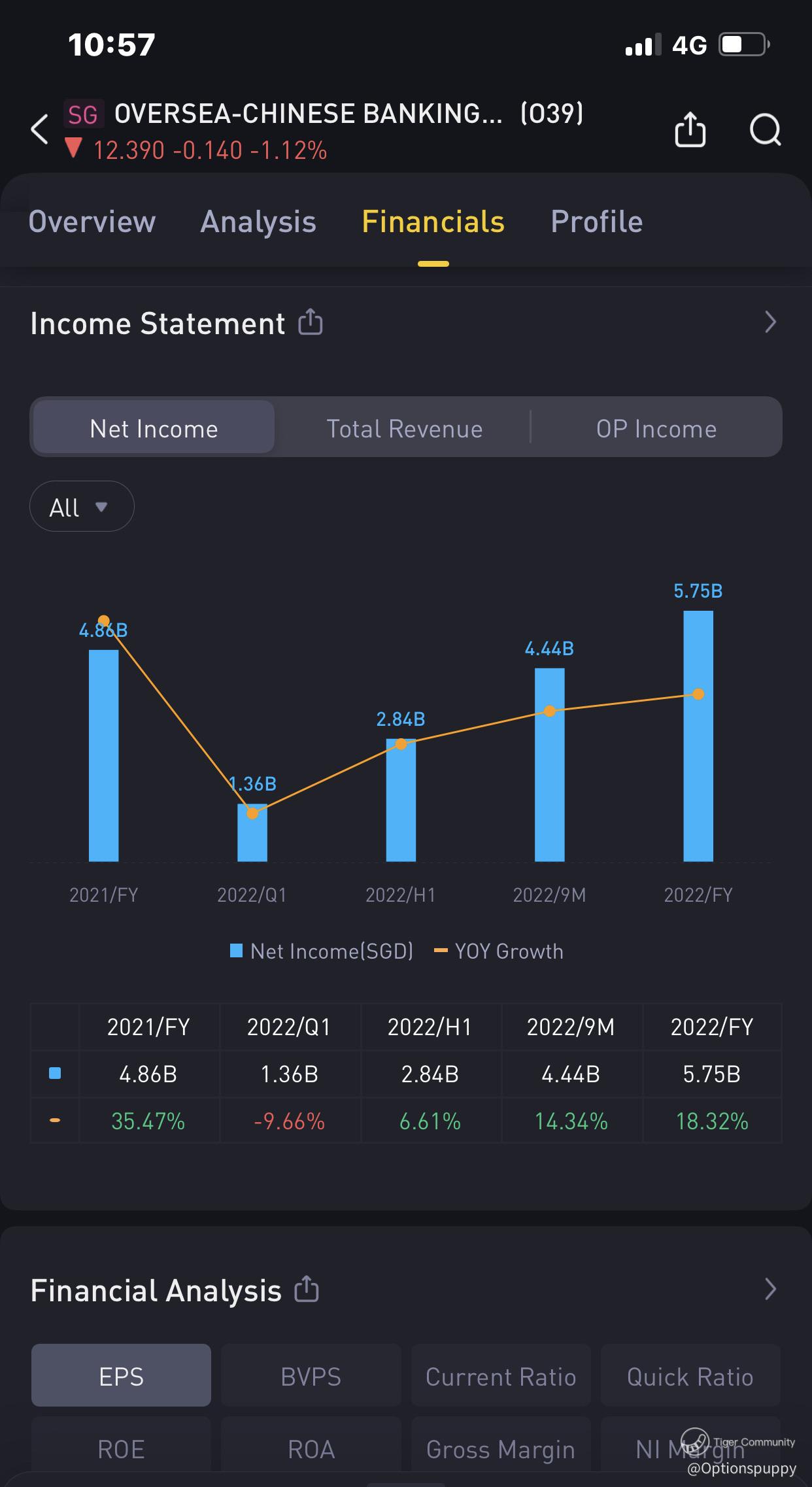This screenshot has width=812, height=1487.
Task: Tap the 6.61% growth cell
Action: (x=430, y=1121)
